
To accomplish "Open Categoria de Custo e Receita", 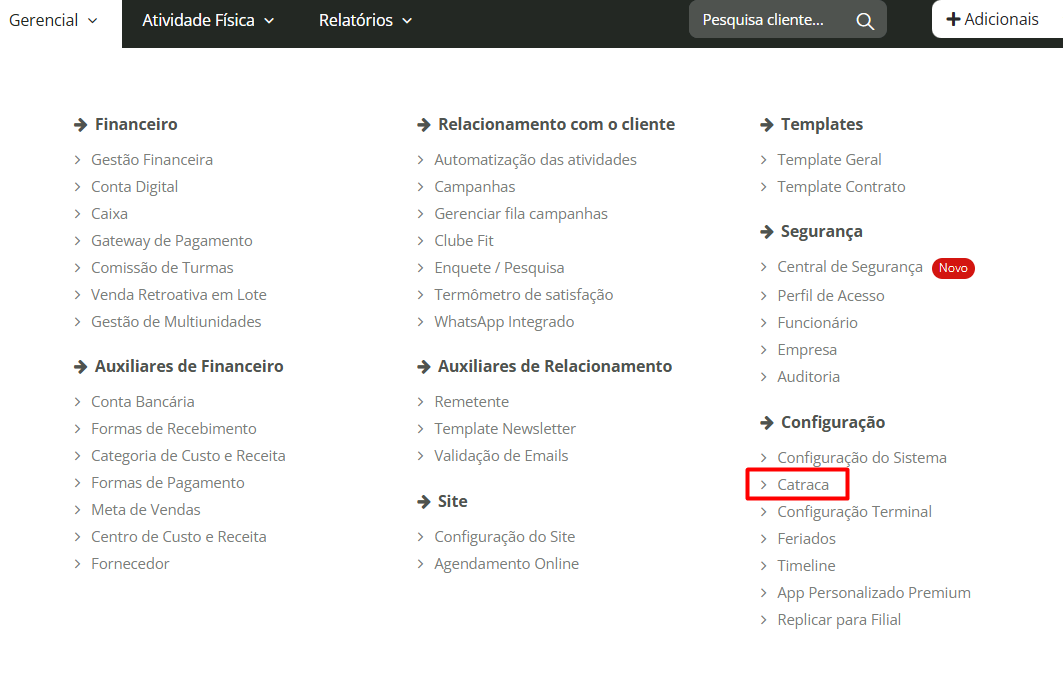I will click(188, 456).
